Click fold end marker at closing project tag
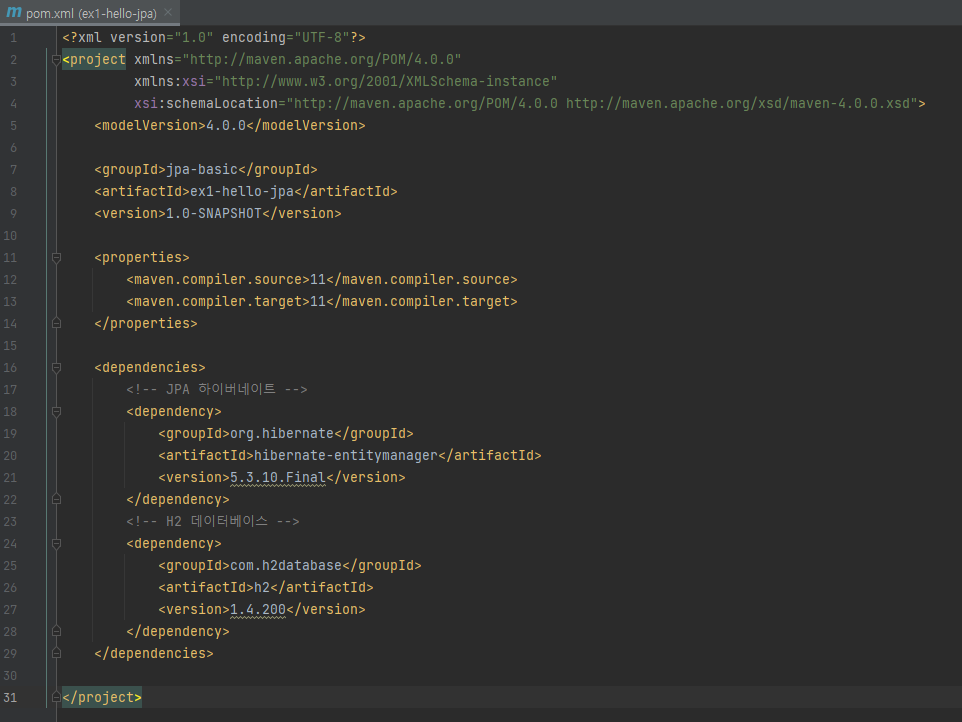This screenshot has height=722, width=962. [x=56, y=697]
